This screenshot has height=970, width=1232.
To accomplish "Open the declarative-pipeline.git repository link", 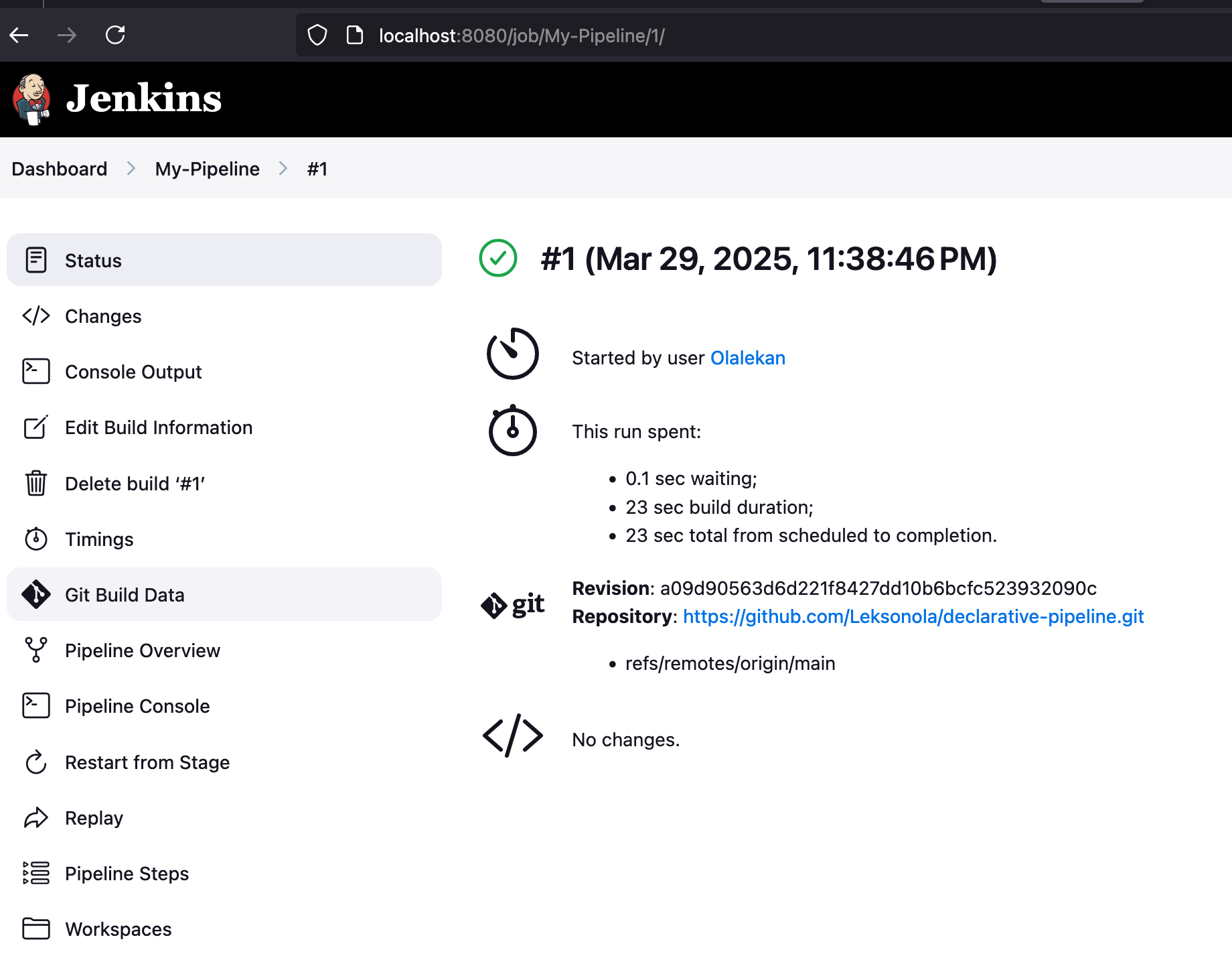I will click(913, 616).
